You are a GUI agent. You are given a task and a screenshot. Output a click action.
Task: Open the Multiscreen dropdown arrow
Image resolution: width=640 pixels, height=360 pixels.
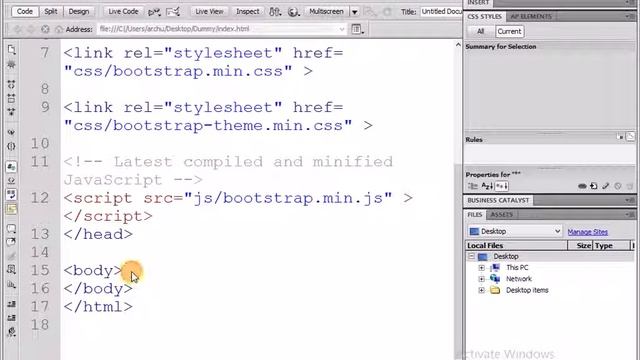coord(355,12)
